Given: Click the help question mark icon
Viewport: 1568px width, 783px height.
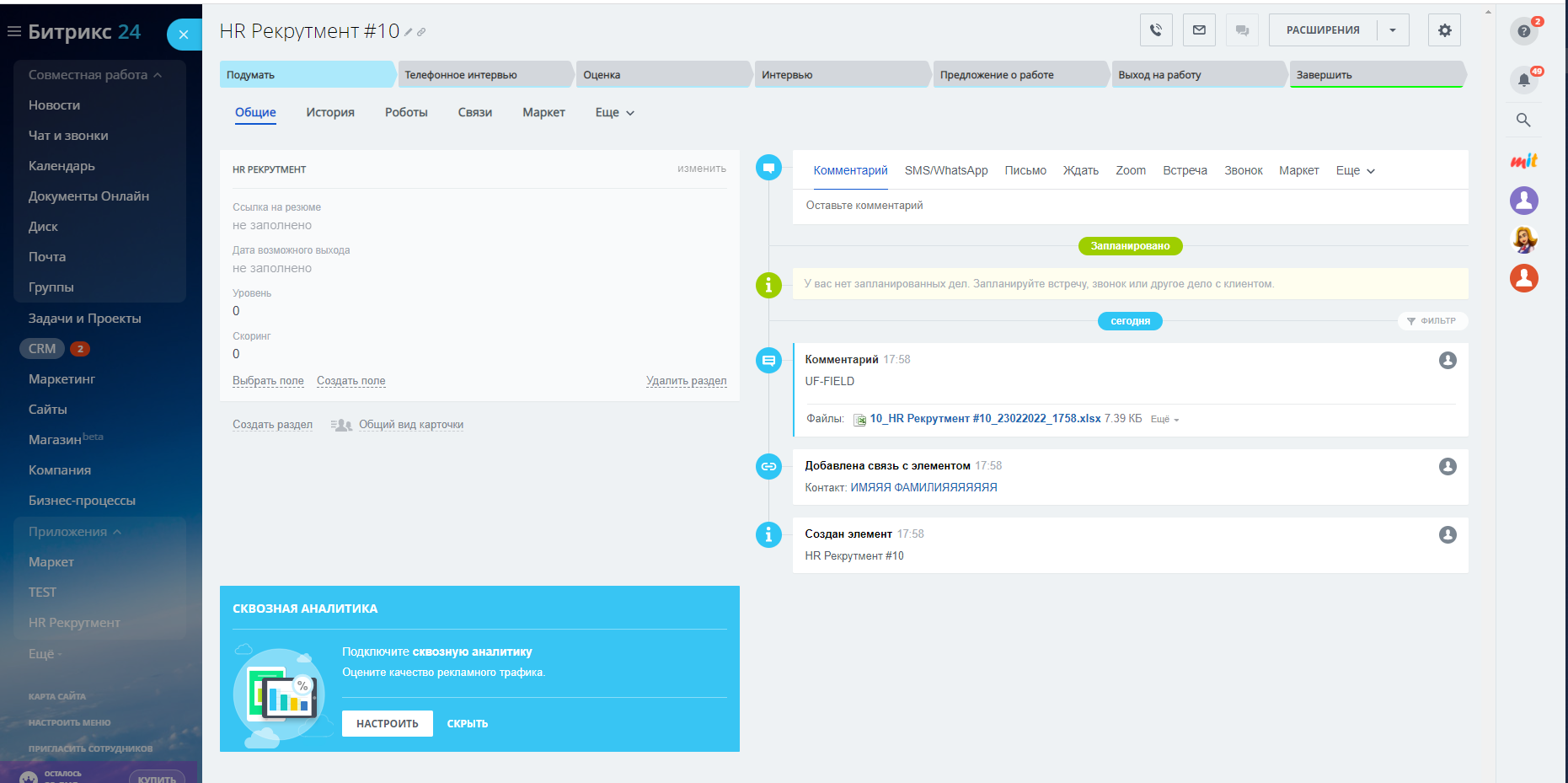Looking at the screenshot, I should [x=1523, y=31].
